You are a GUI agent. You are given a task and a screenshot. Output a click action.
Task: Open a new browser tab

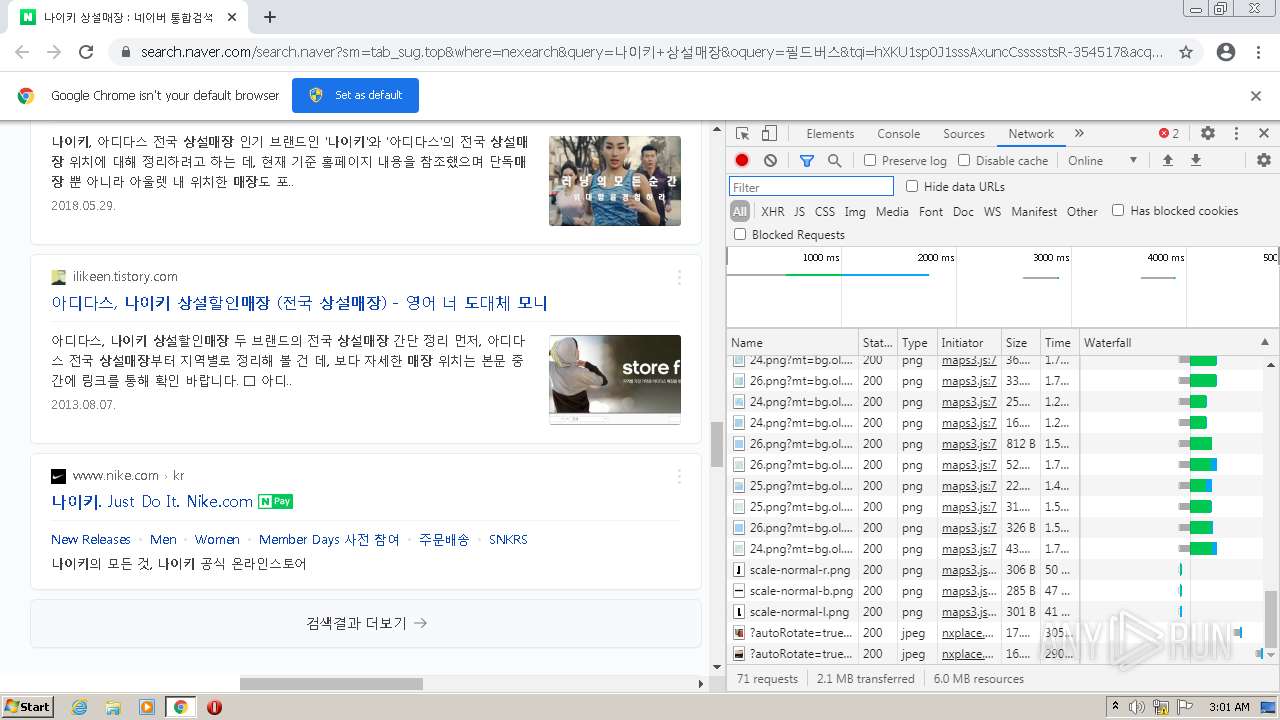(270, 17)
